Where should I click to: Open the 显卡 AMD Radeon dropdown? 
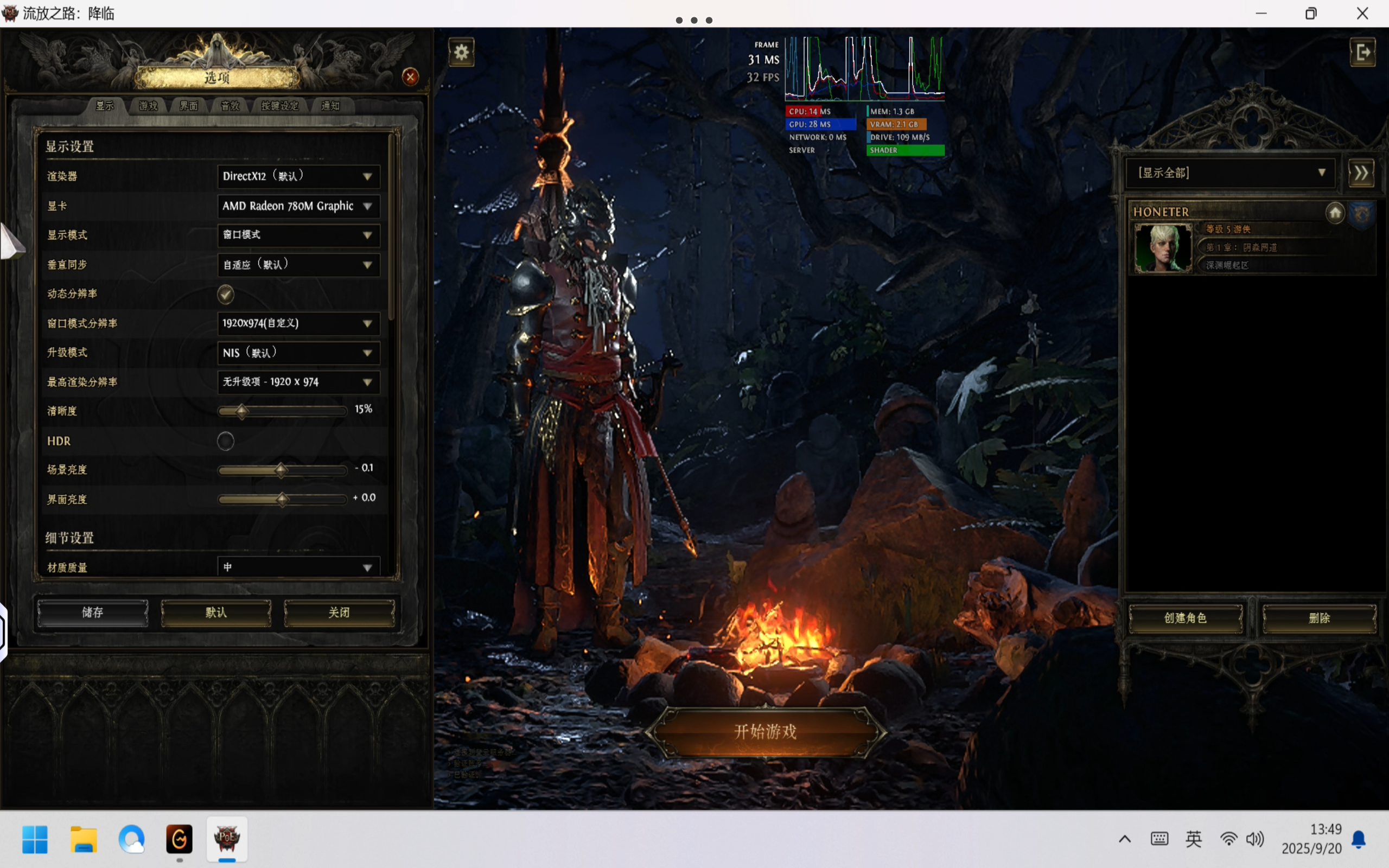(298, 206)
